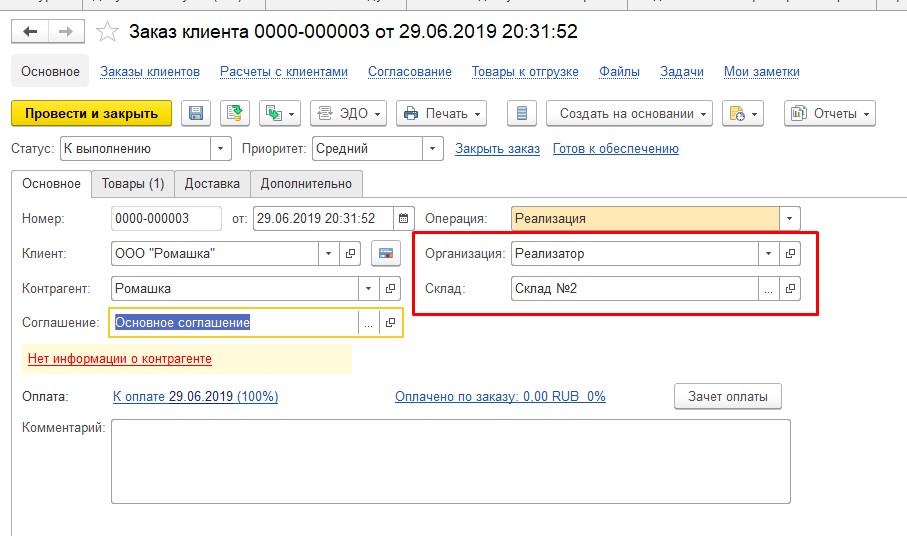Expand Создать на основании dropdown

point(629,113)
